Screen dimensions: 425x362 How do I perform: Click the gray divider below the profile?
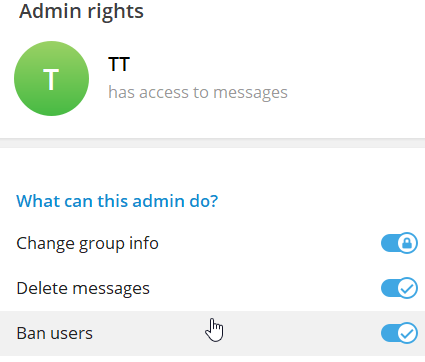[212, 143]
